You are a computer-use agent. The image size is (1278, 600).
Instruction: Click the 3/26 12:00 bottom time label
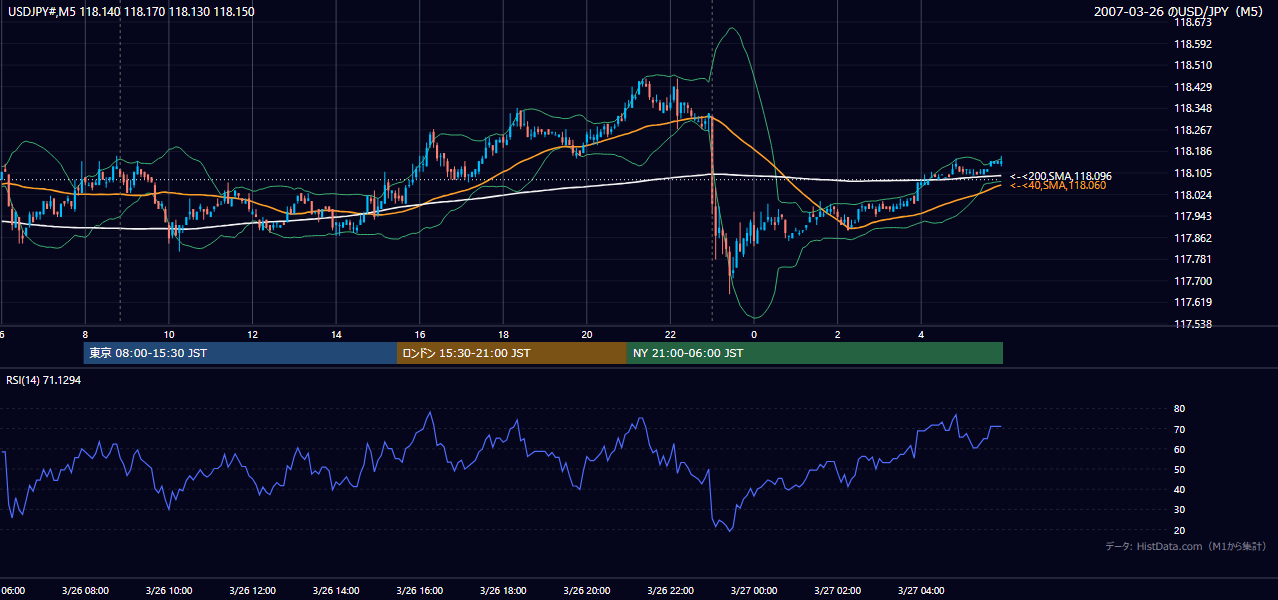coord(252,591)
